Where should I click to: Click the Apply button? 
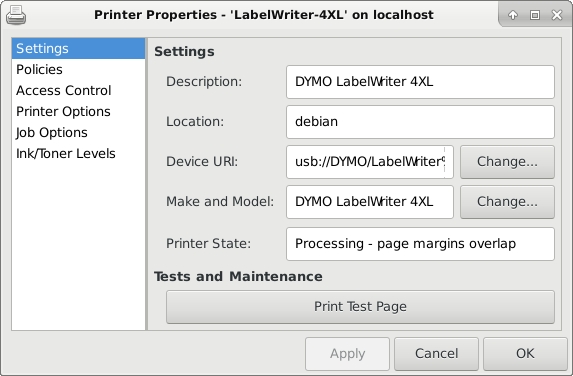[x=348, y=354]
